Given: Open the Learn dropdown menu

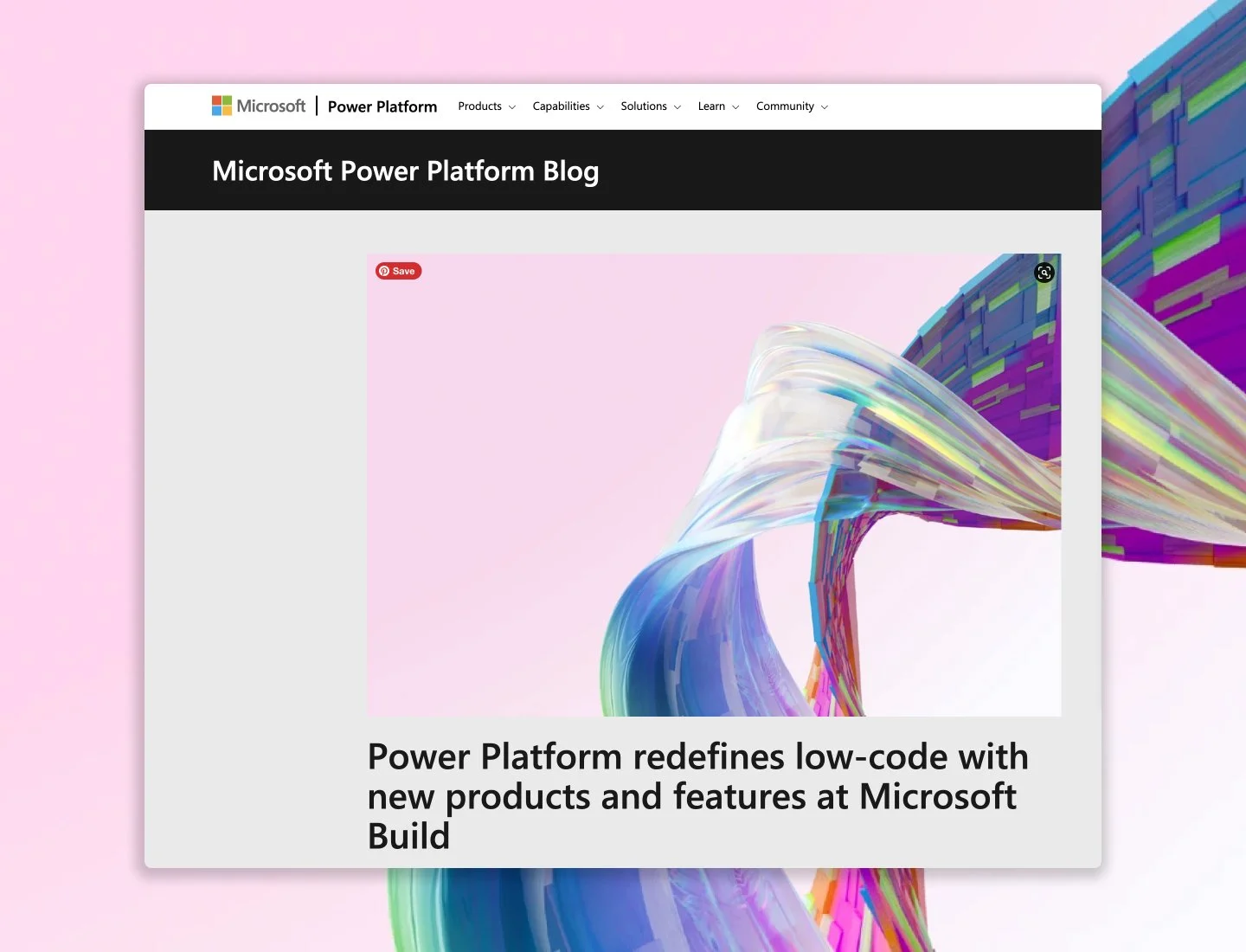Looking at the screenshot, I should click(x=718, y=106).
